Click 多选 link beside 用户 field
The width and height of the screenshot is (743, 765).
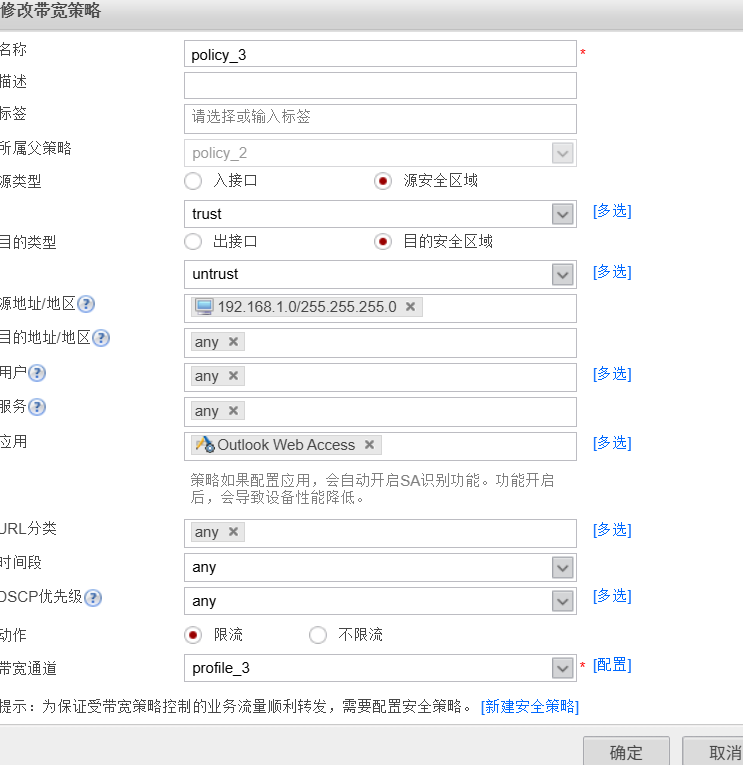point(612,374)
